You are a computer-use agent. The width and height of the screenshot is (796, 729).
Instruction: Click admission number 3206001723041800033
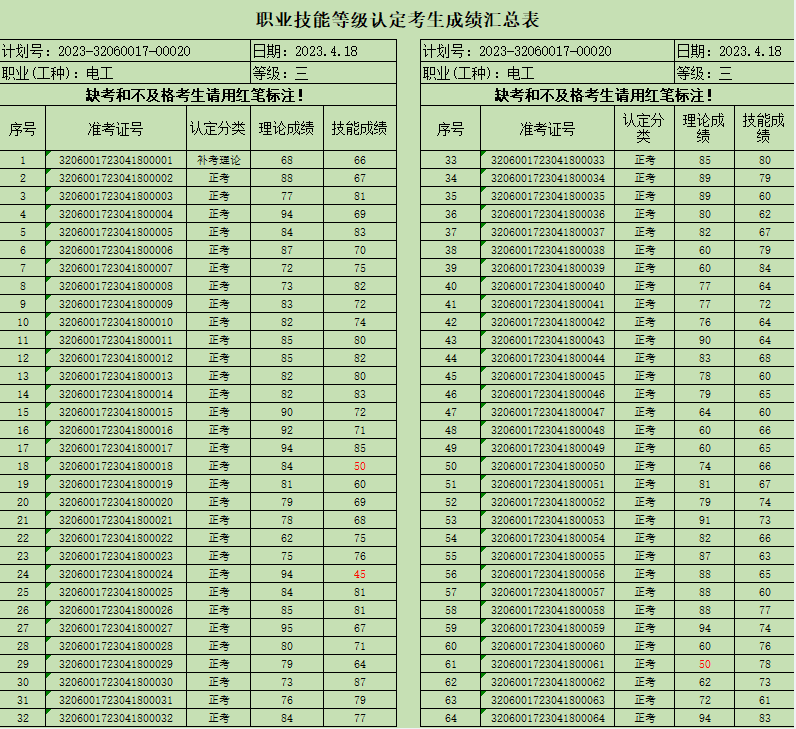point(547,160)
